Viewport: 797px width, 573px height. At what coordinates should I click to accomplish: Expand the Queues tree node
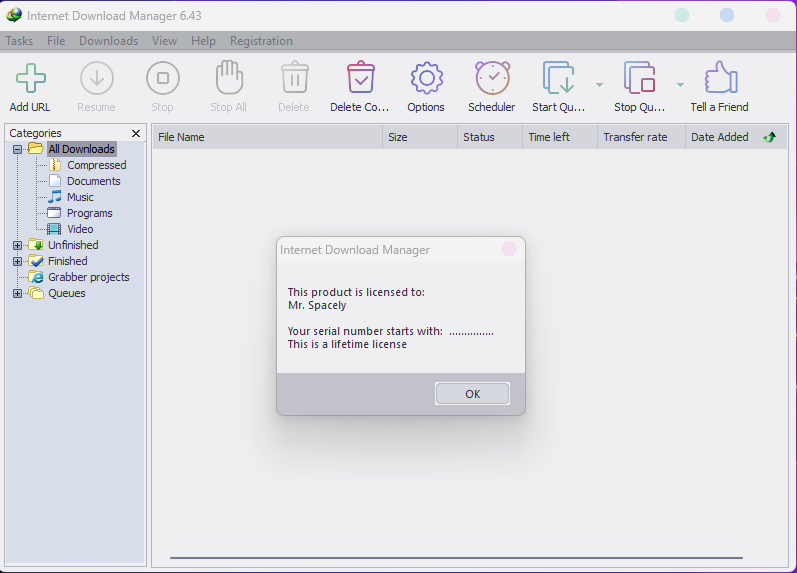click(x=17, y=293)
